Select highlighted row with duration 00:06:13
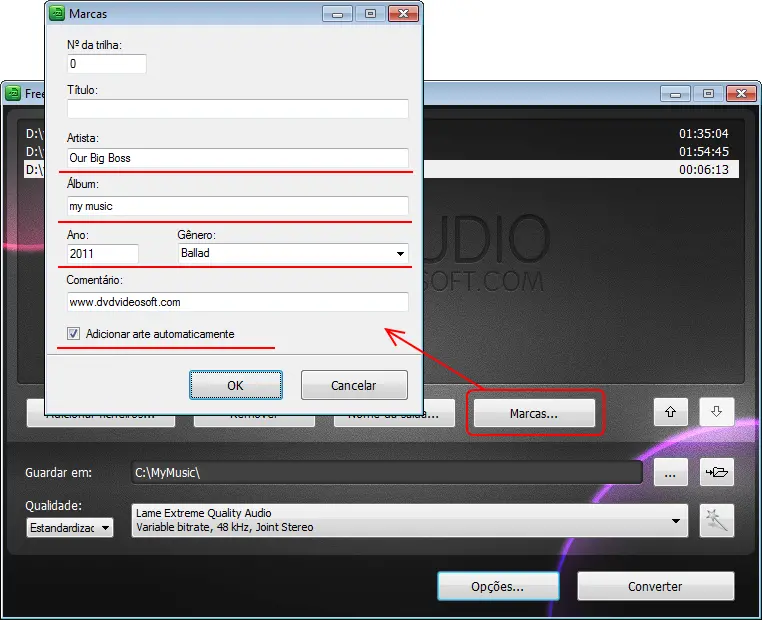Image resolution: width=762 pixels, height=620 pixels. (581, 169)
